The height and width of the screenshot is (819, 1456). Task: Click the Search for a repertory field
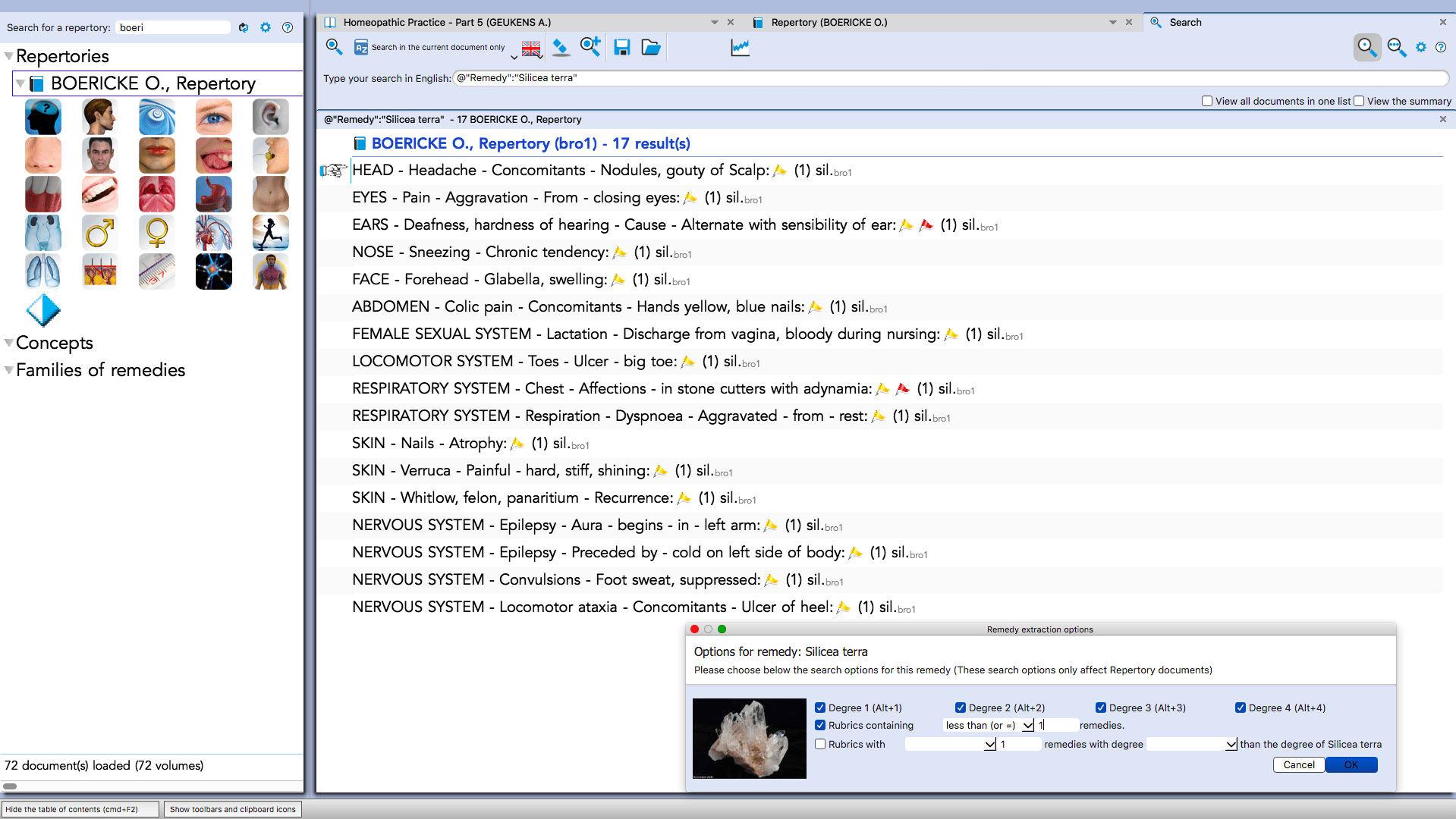173,27
